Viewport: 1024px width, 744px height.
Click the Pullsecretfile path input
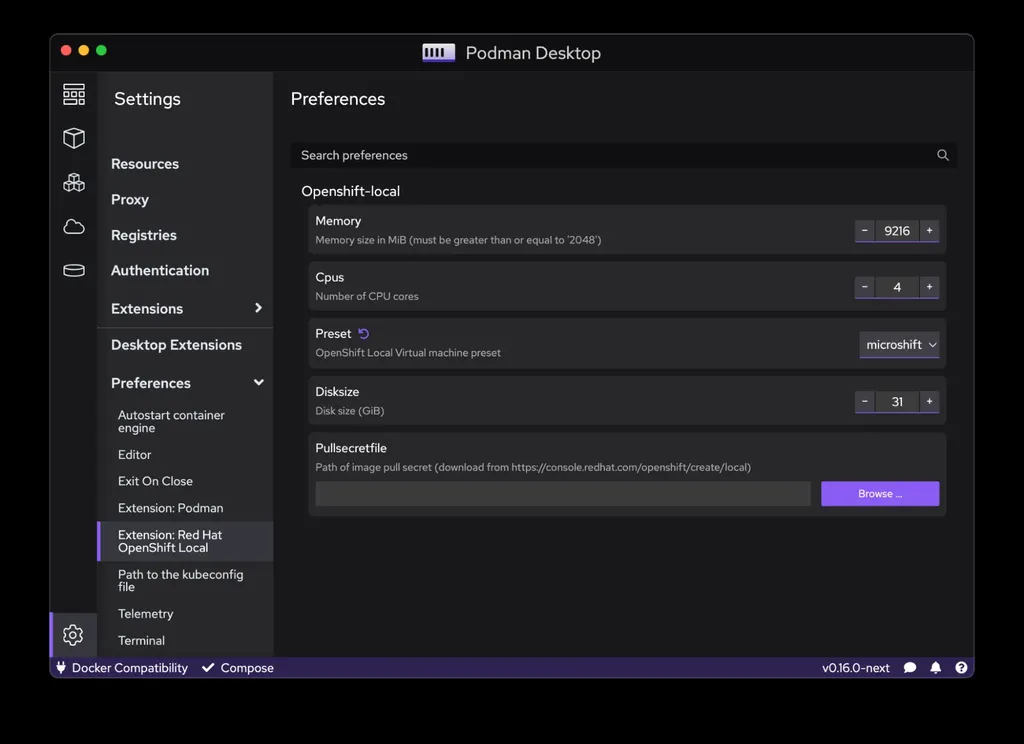[563, 494]
